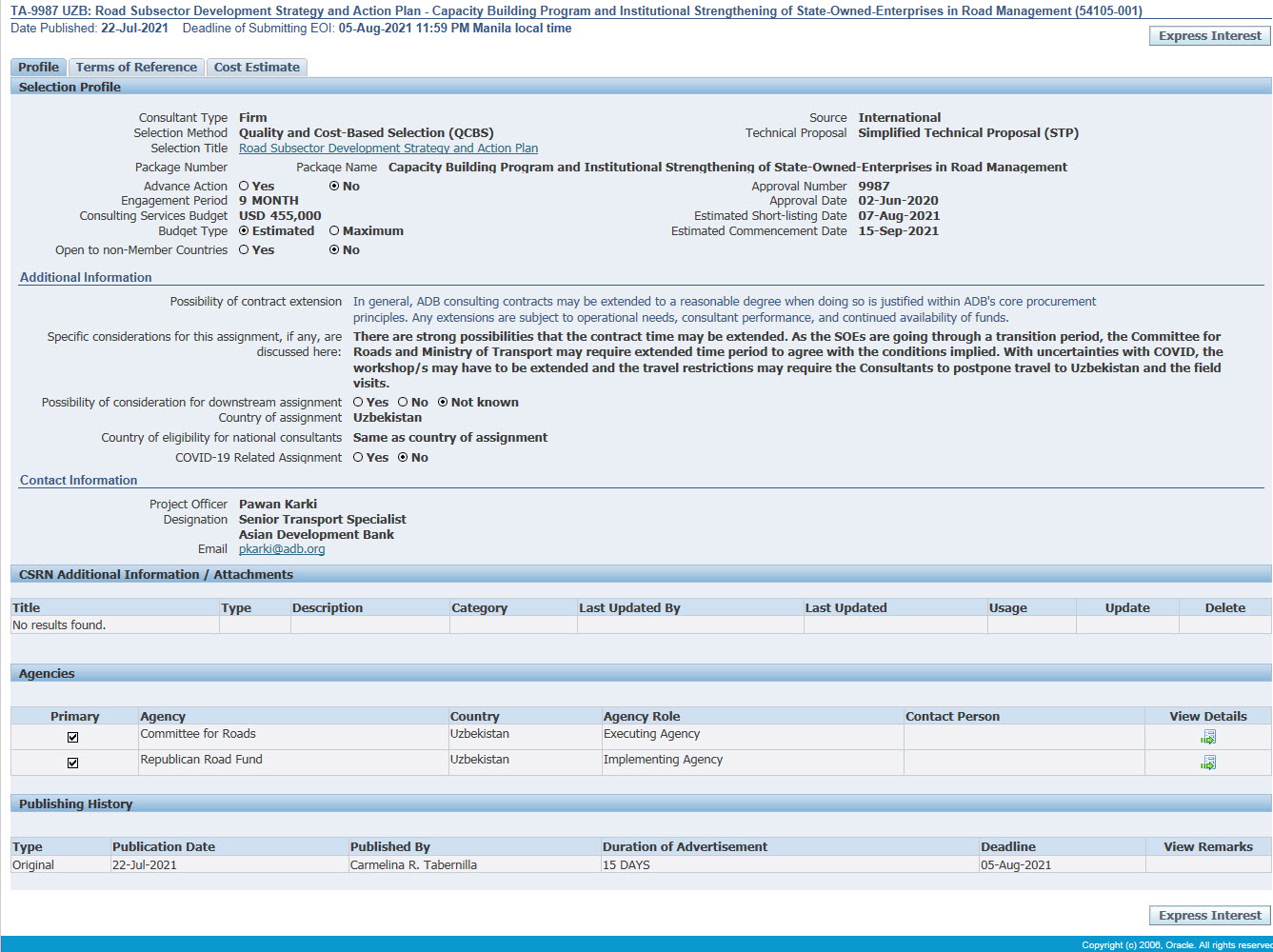Open the Cost Estimate tab
Image resolution: width=1273 pixels, height=952 pixels.
(256, 68)
